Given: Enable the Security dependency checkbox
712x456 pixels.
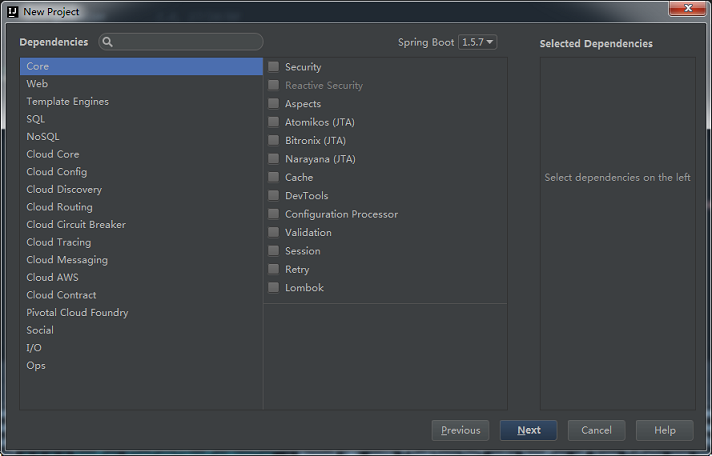Looking at the screenshot, I should point(273,67).
